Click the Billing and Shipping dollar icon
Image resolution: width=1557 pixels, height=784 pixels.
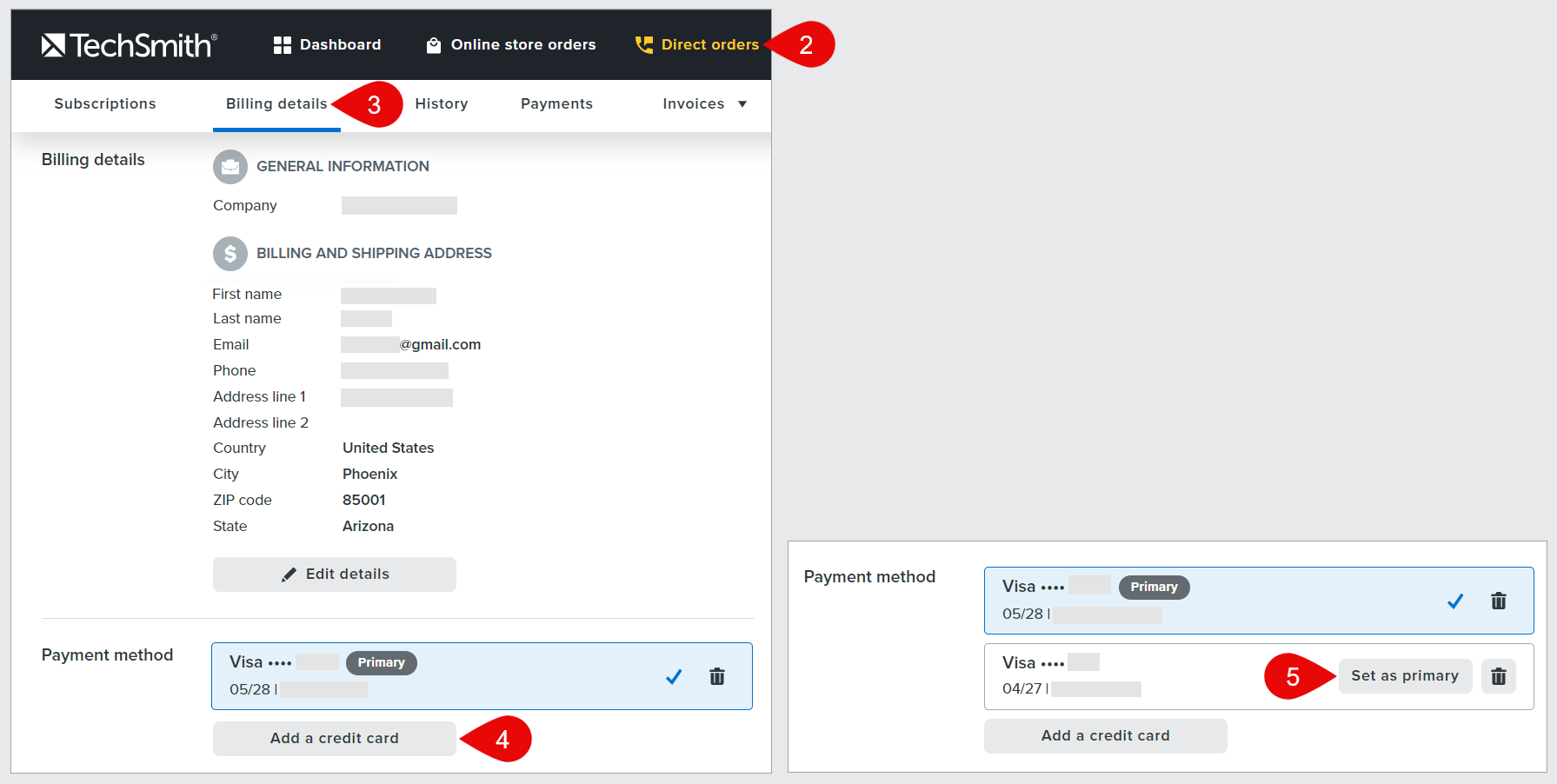click(x=230, y=254)
